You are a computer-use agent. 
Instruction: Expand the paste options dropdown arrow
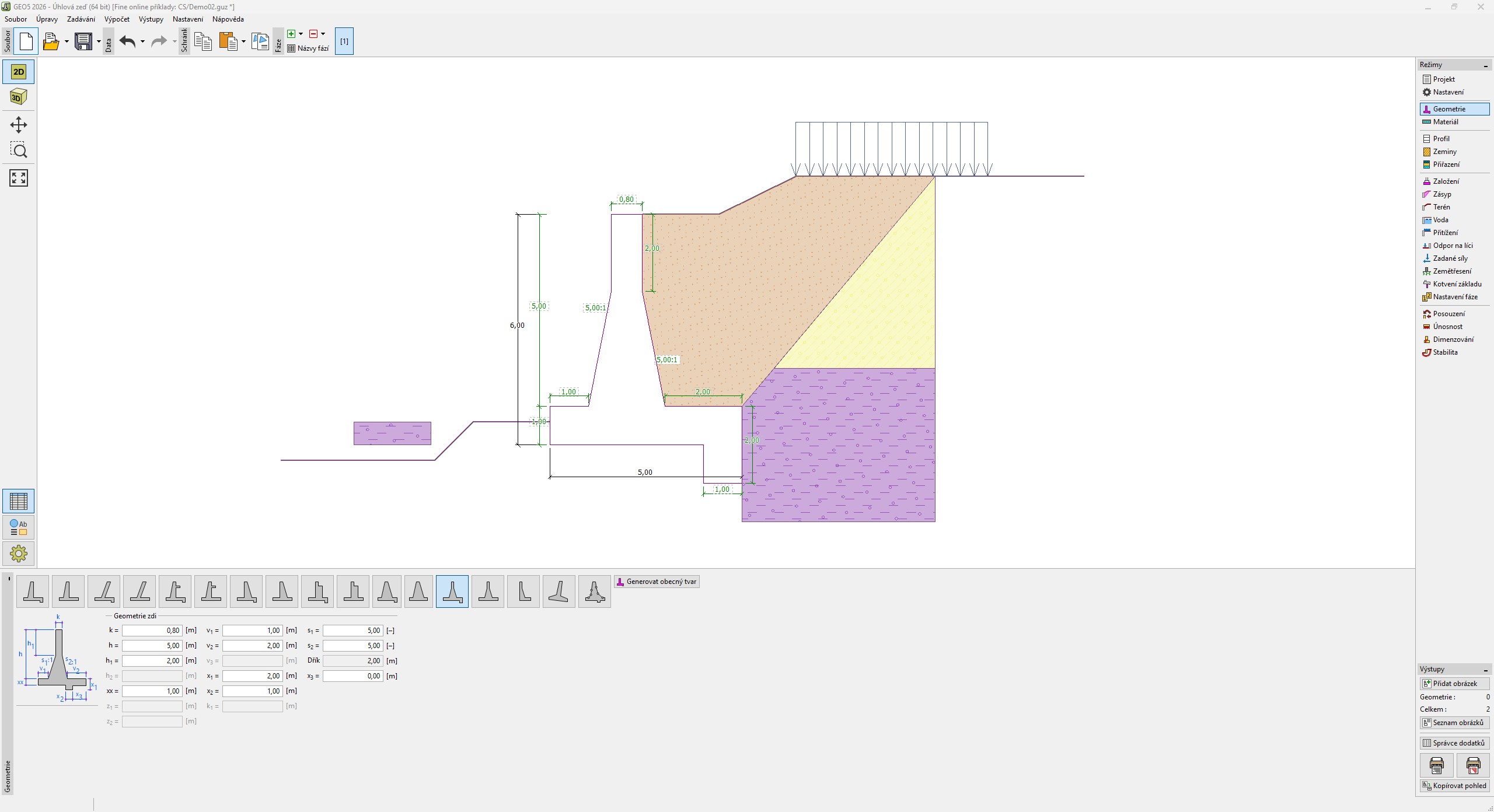tap(243, 41)
